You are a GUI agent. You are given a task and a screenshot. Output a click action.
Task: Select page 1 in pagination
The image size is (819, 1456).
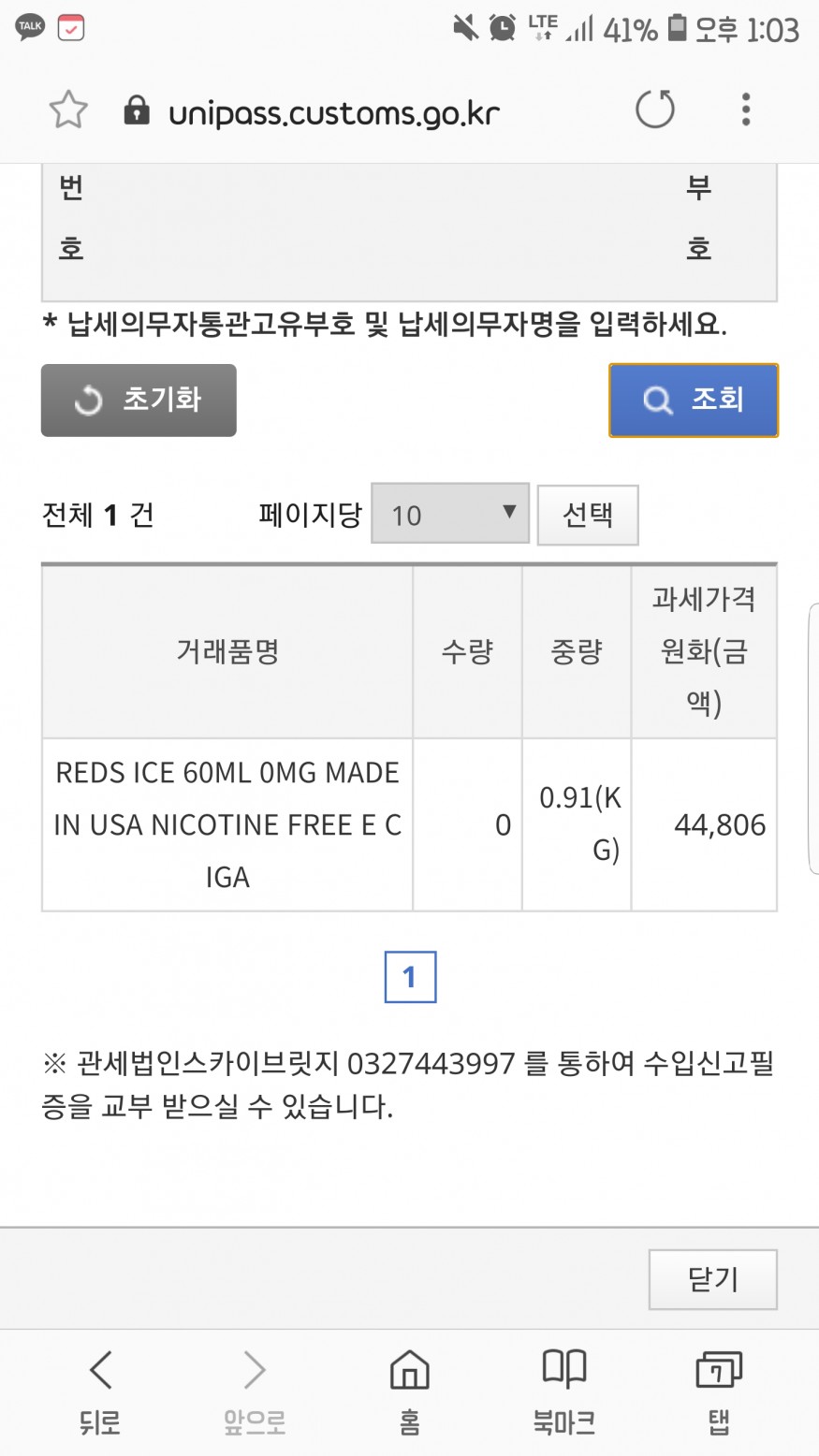pos(410,977)
